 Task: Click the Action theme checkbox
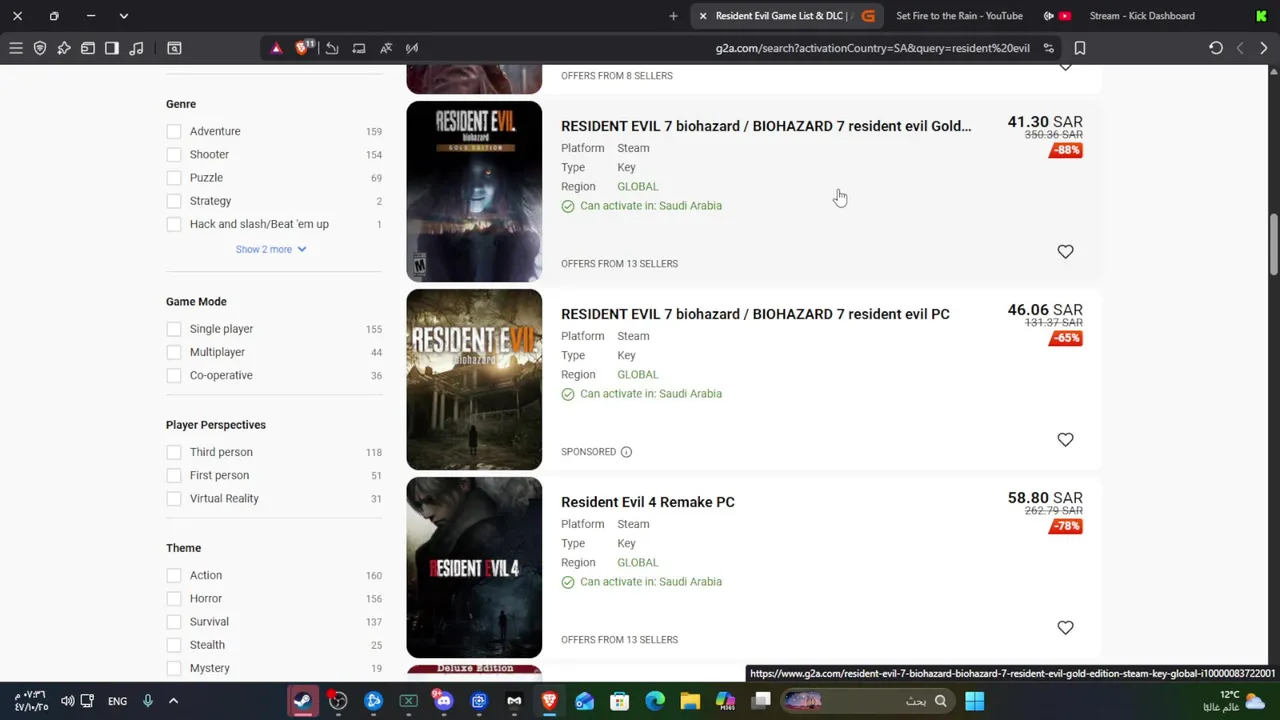174,575
